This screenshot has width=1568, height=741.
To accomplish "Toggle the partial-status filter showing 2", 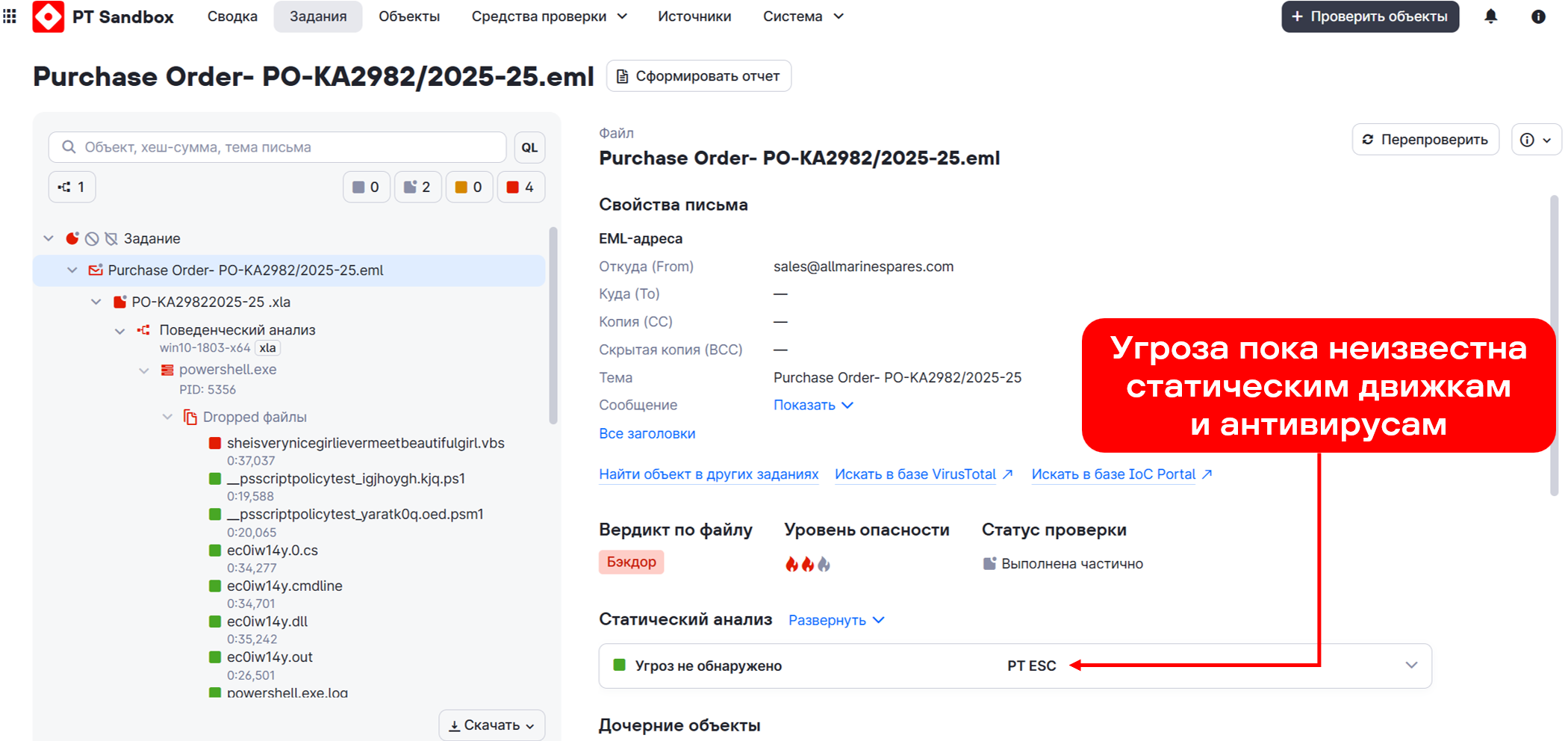I will (417, 187).
